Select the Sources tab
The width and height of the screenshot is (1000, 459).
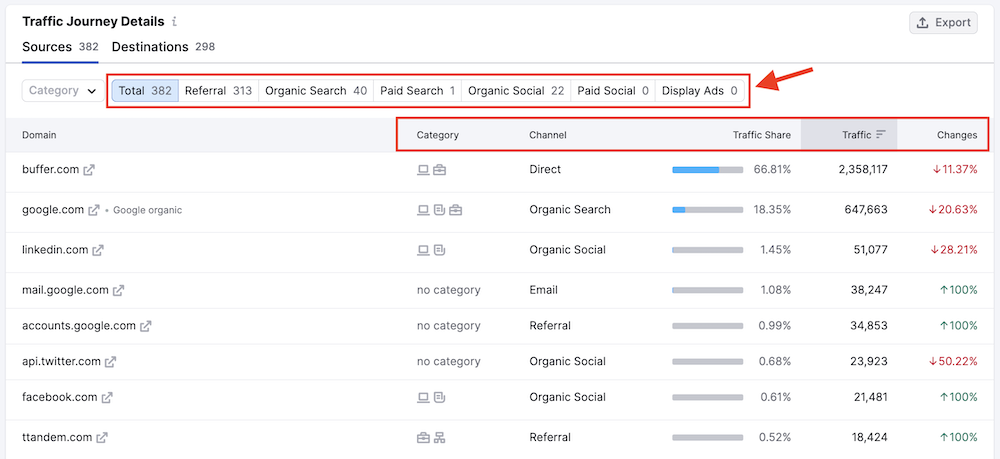[60, 47]
